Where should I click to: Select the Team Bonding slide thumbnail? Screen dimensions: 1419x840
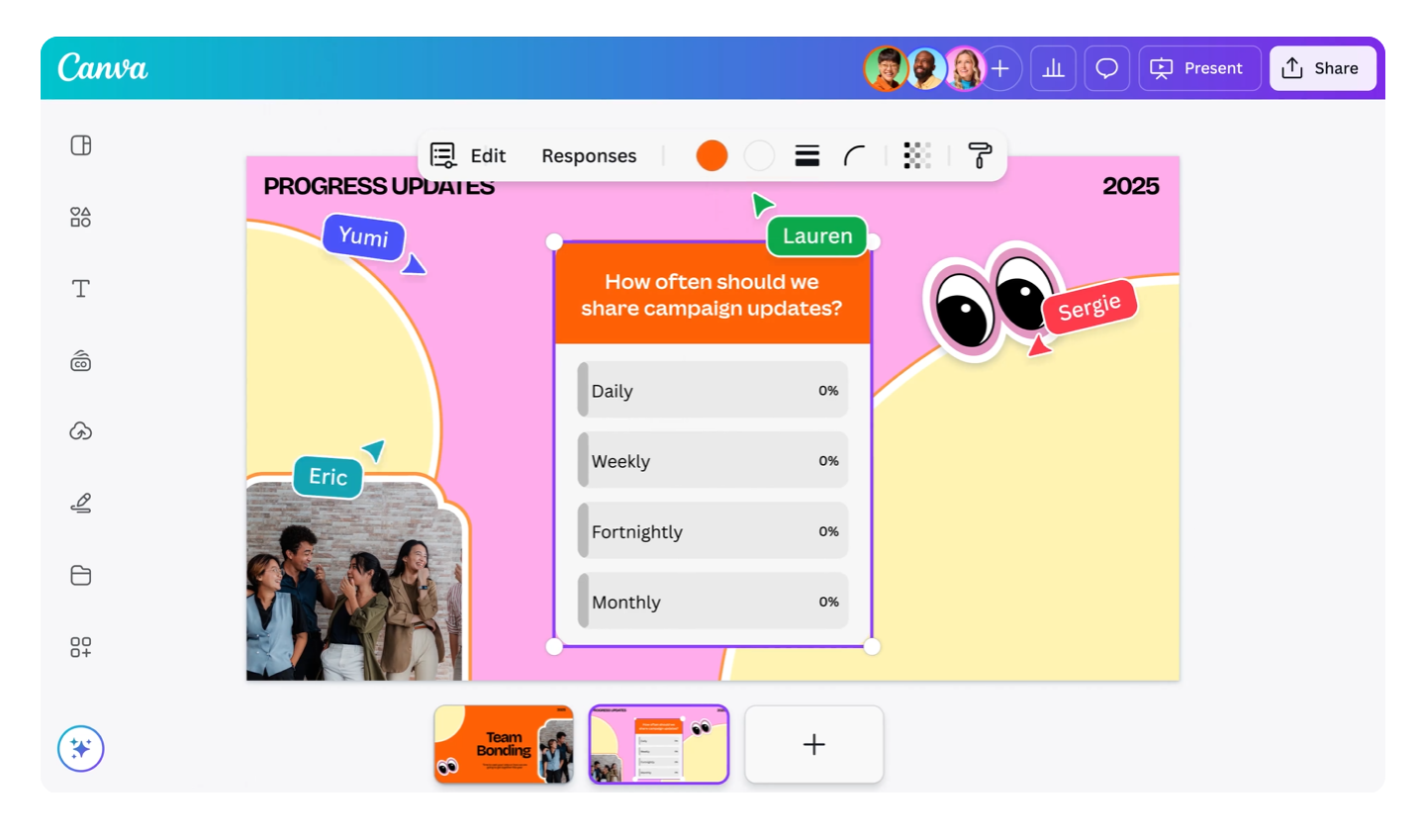[504, 744]
